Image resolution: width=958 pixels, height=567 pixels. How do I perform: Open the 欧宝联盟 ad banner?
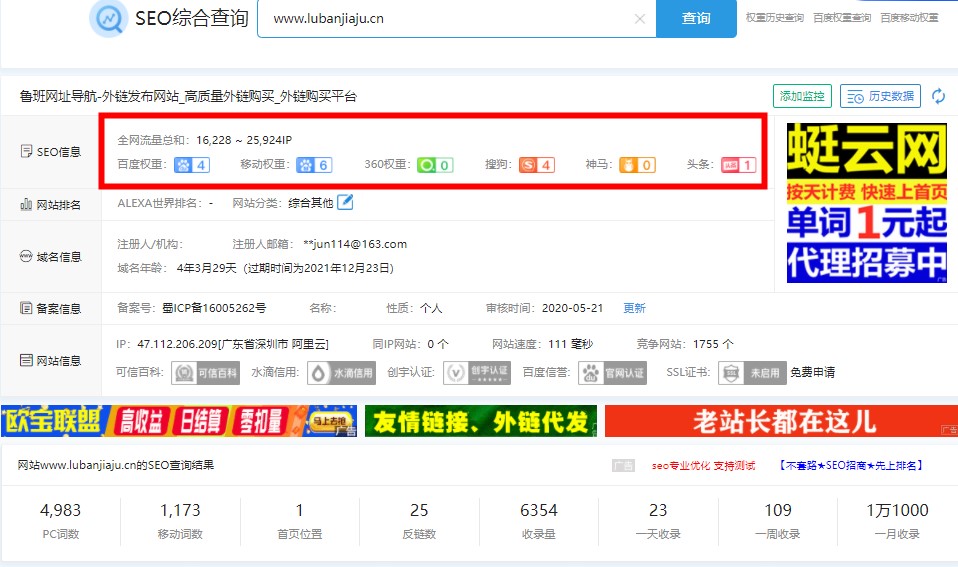[179, 421]
